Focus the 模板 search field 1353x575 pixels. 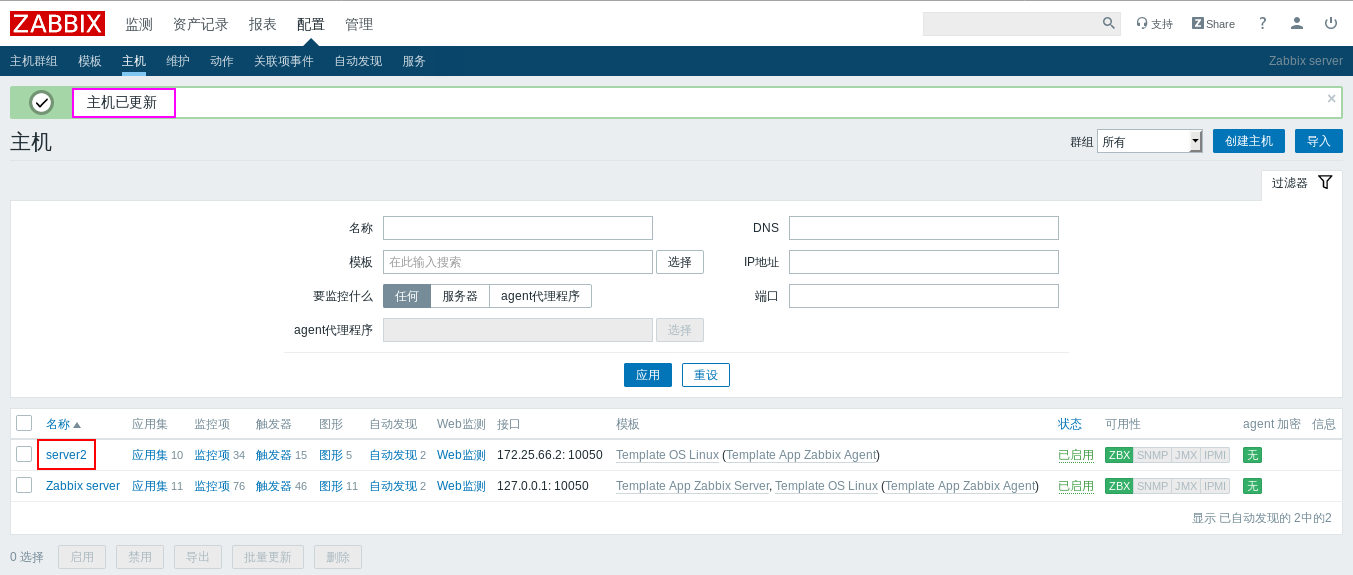518,262
